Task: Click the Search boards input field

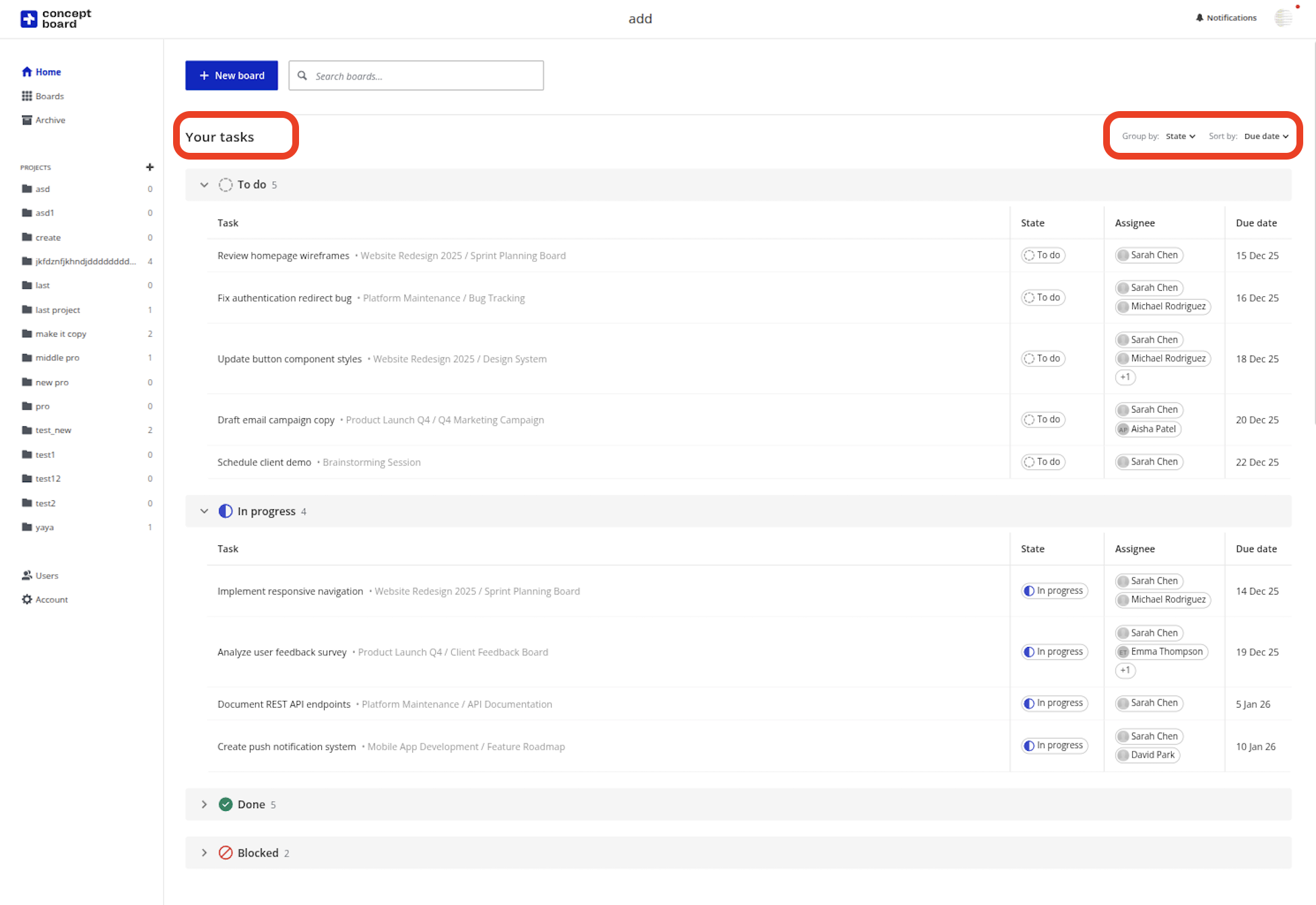Action: [x=424, y=76]
